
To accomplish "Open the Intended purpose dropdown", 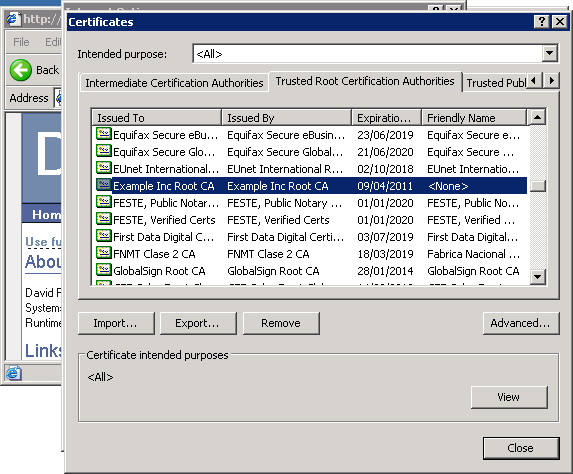I will click(549, 54).
